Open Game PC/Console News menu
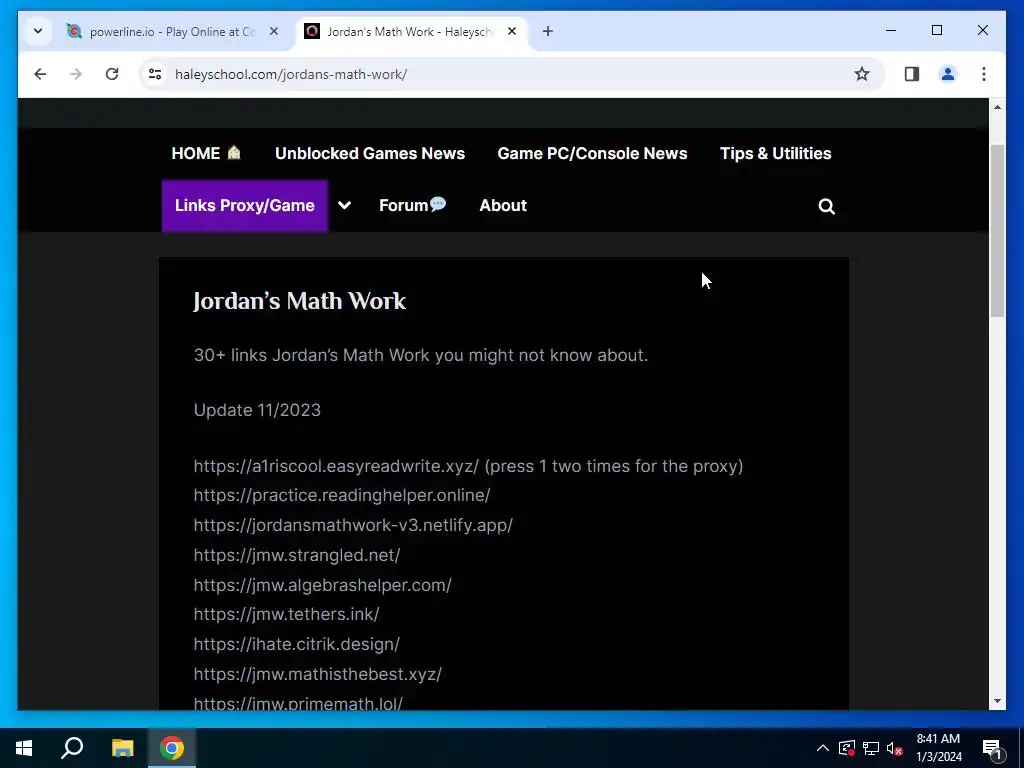The width and height of the screenshot is (1024, 768). coord(592,153)
